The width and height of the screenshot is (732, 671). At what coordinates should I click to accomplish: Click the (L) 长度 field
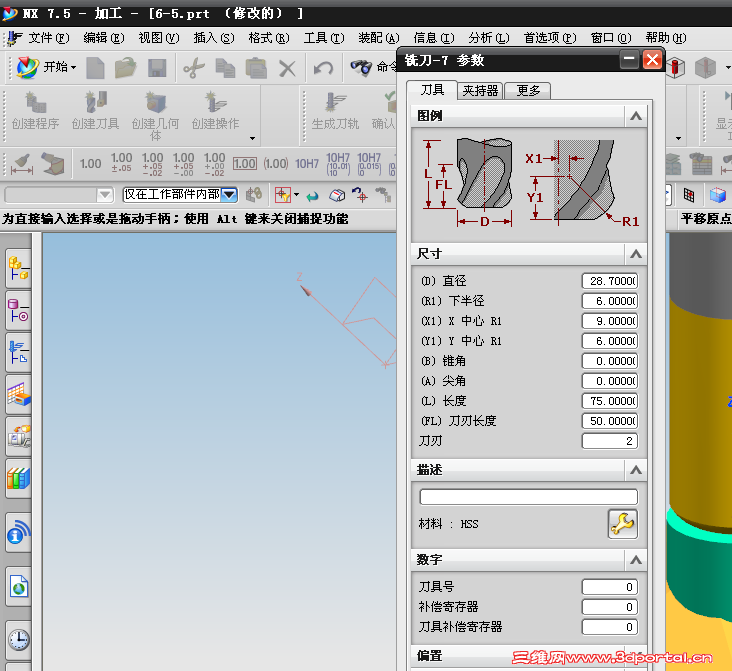coord(610,401)
